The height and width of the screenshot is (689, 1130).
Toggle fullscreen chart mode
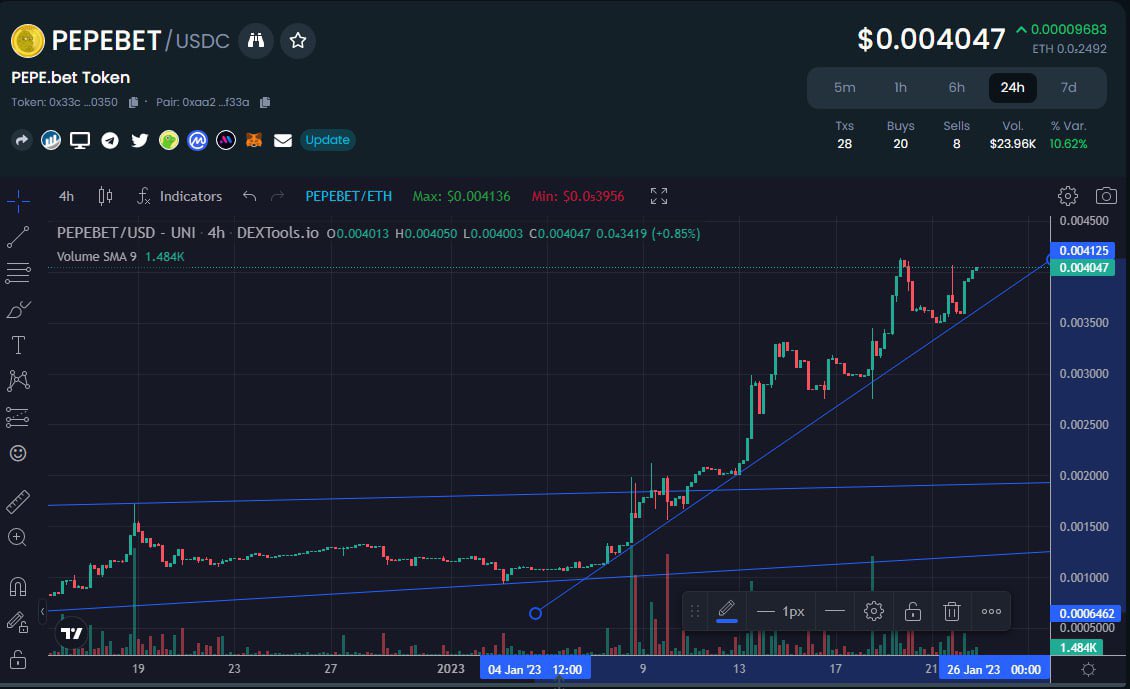point(659,196)
